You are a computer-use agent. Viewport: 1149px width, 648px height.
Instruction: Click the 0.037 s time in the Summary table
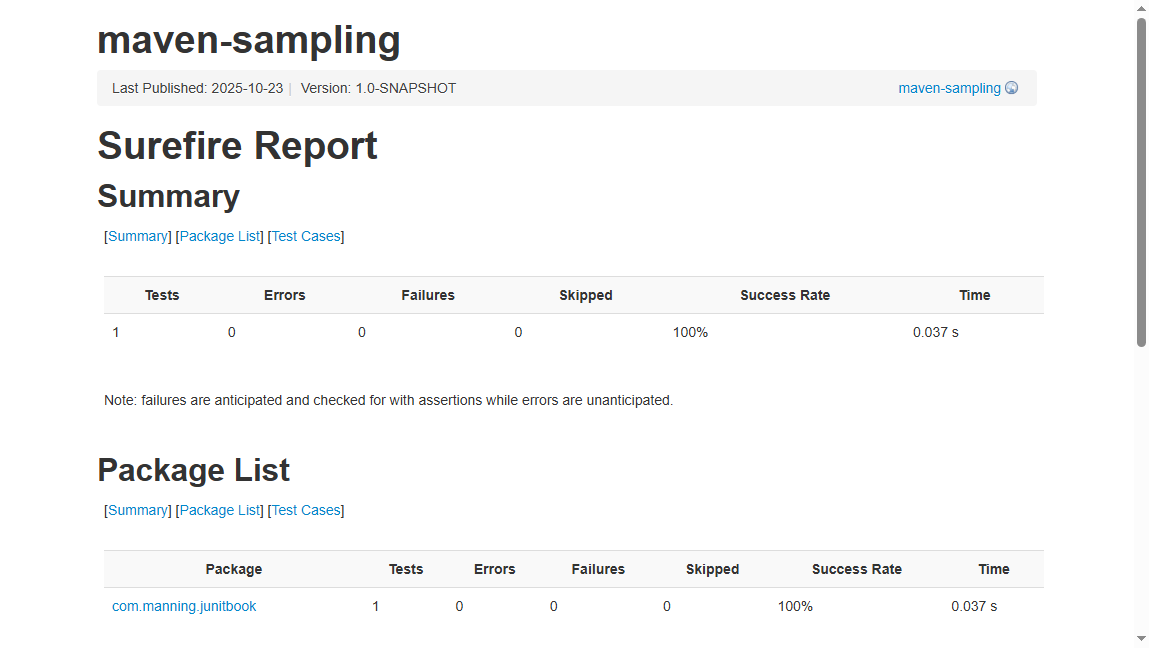point(936,332)
